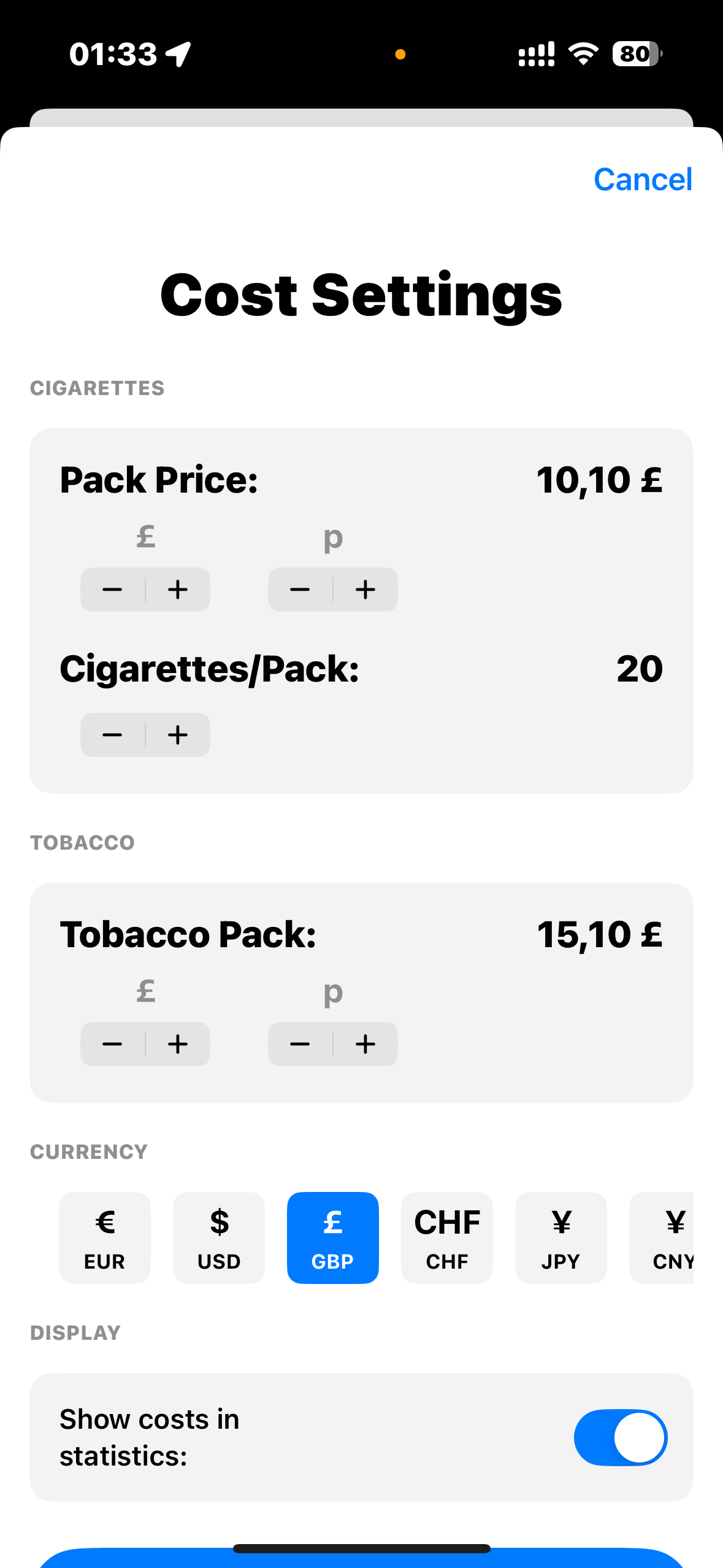Choose CHF Swiss franc currency

[x=447, y=1238]
